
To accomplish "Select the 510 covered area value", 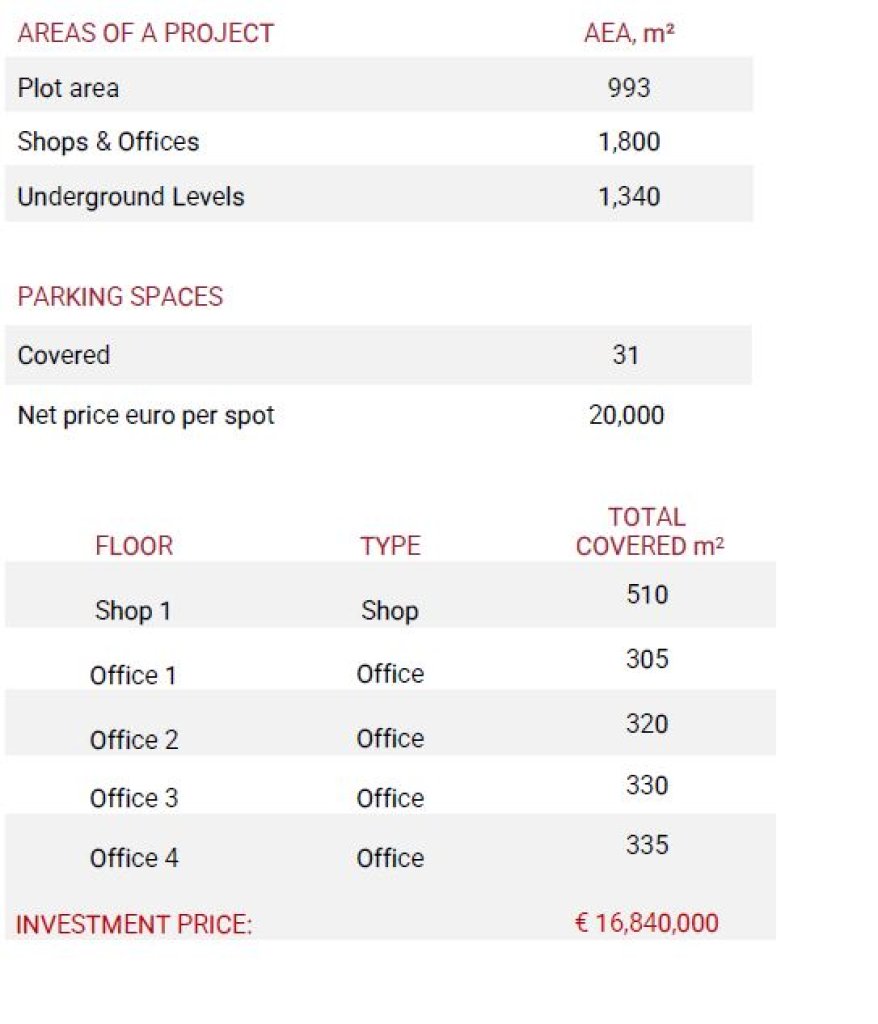I will pyautogui.click(x=647, y=595).
